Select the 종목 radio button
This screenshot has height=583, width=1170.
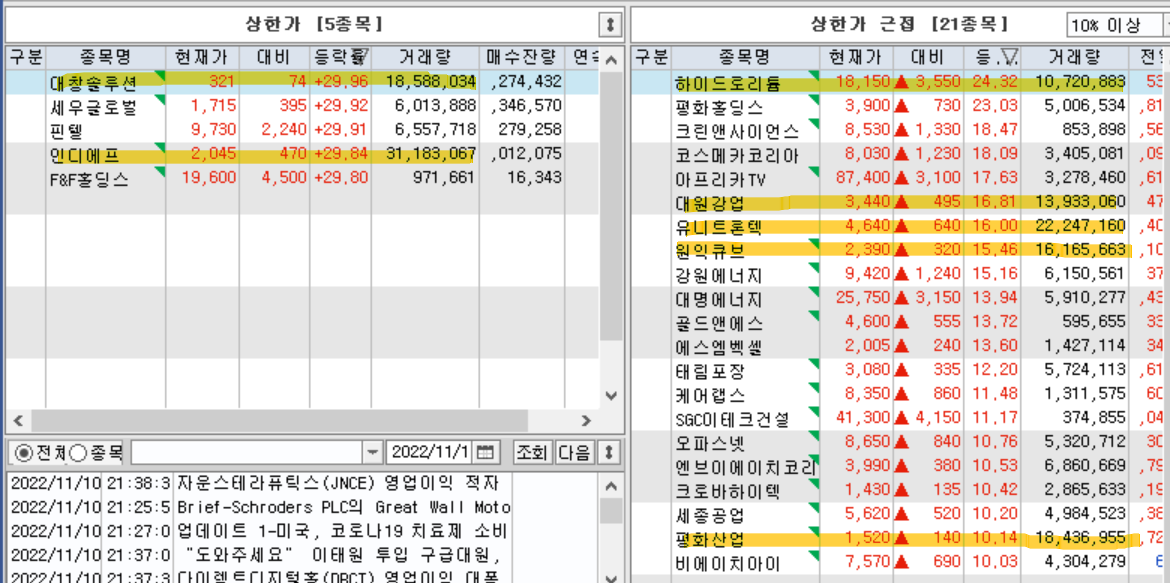tap(77, 452)
